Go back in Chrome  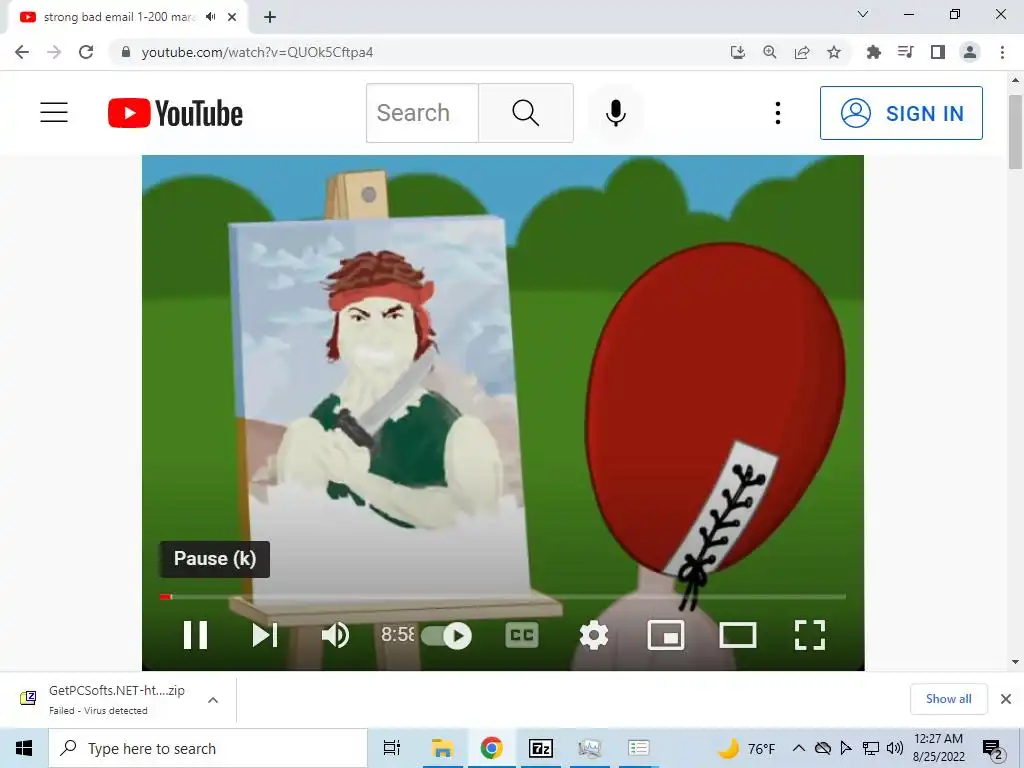point(22,52)
